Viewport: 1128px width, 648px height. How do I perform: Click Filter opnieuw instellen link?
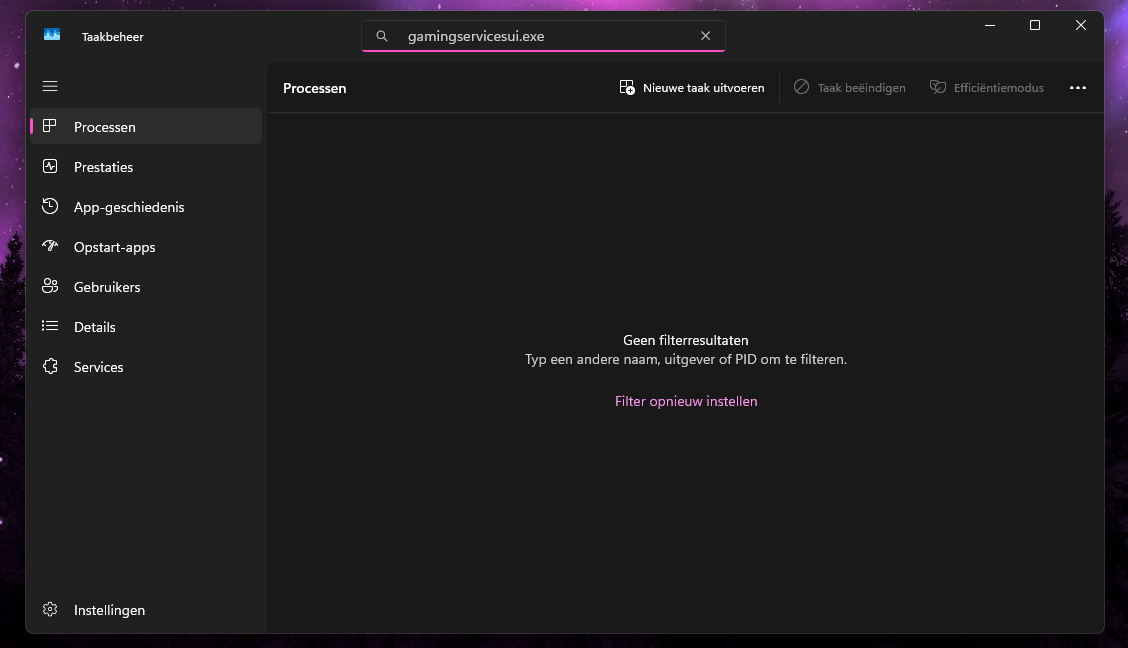[x=686, y=401]
